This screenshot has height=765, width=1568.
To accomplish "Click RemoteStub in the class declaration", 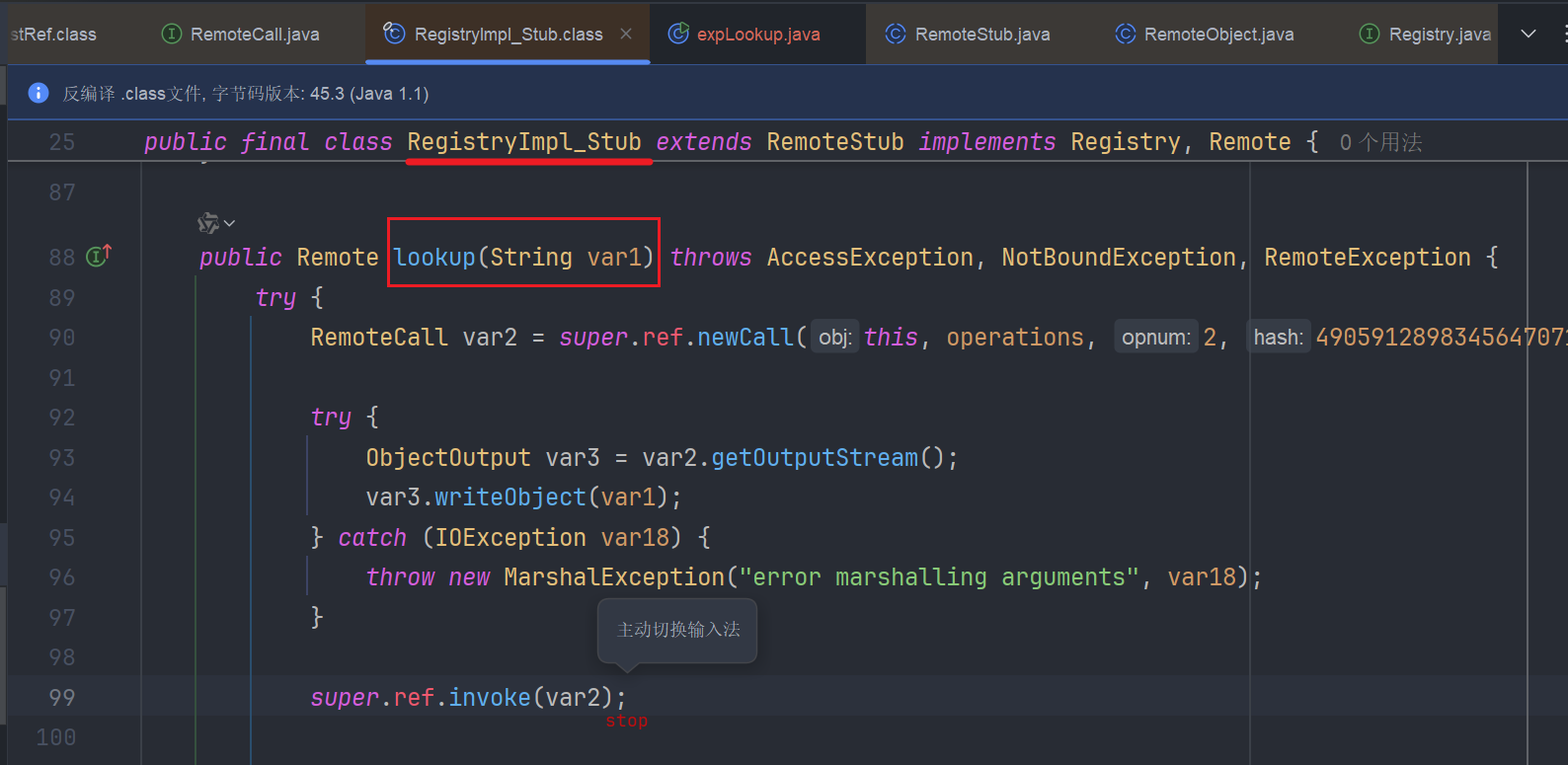I will tap(835, 142).
